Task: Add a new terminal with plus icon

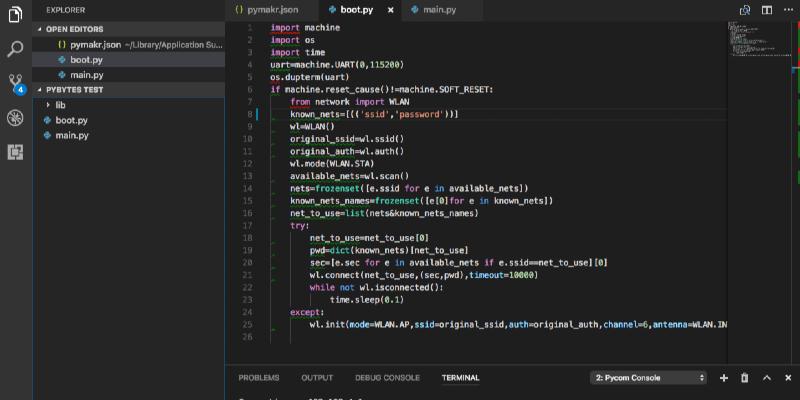Action: click(724, 378)
